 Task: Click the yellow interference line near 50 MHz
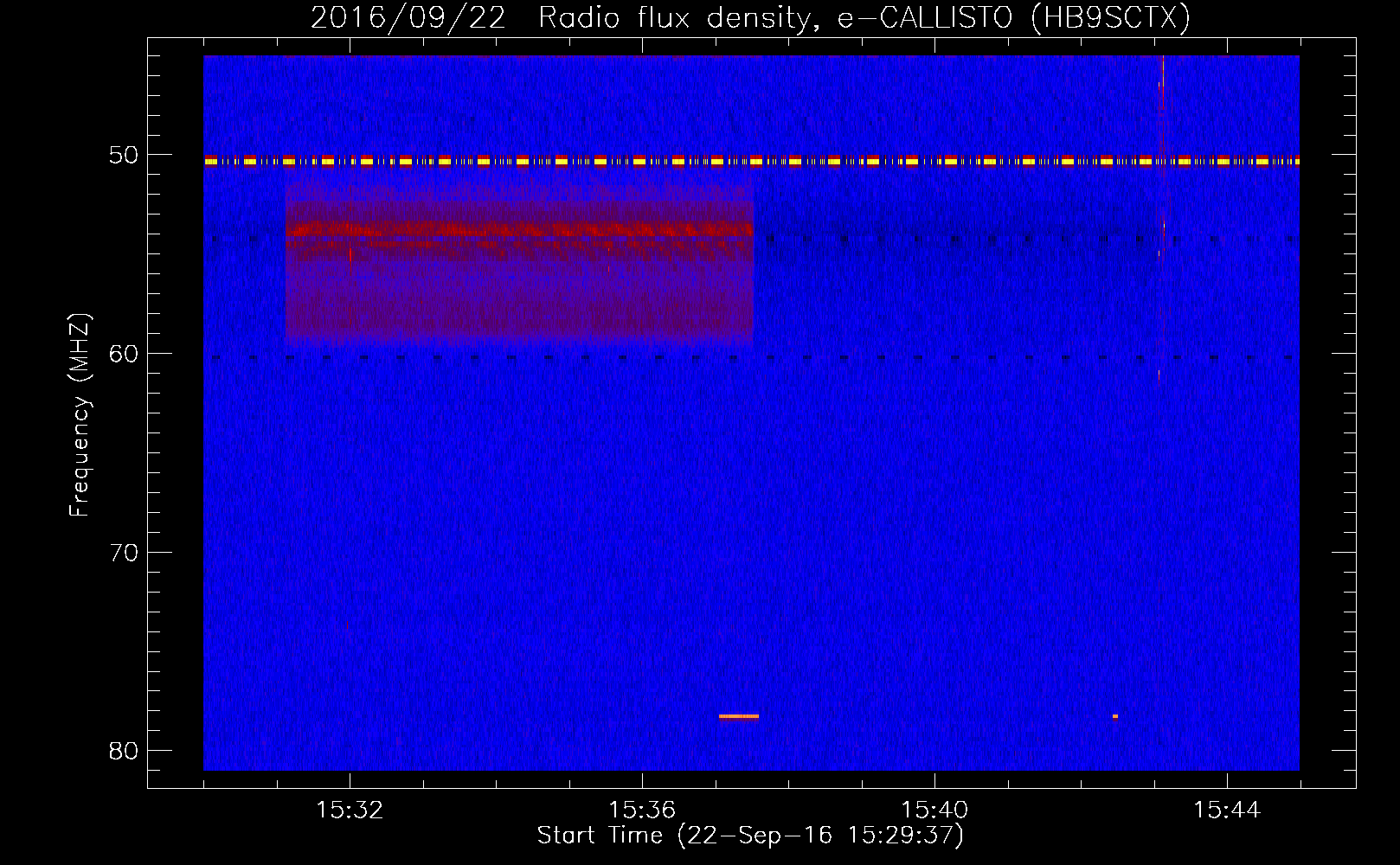tap(751, 161)
